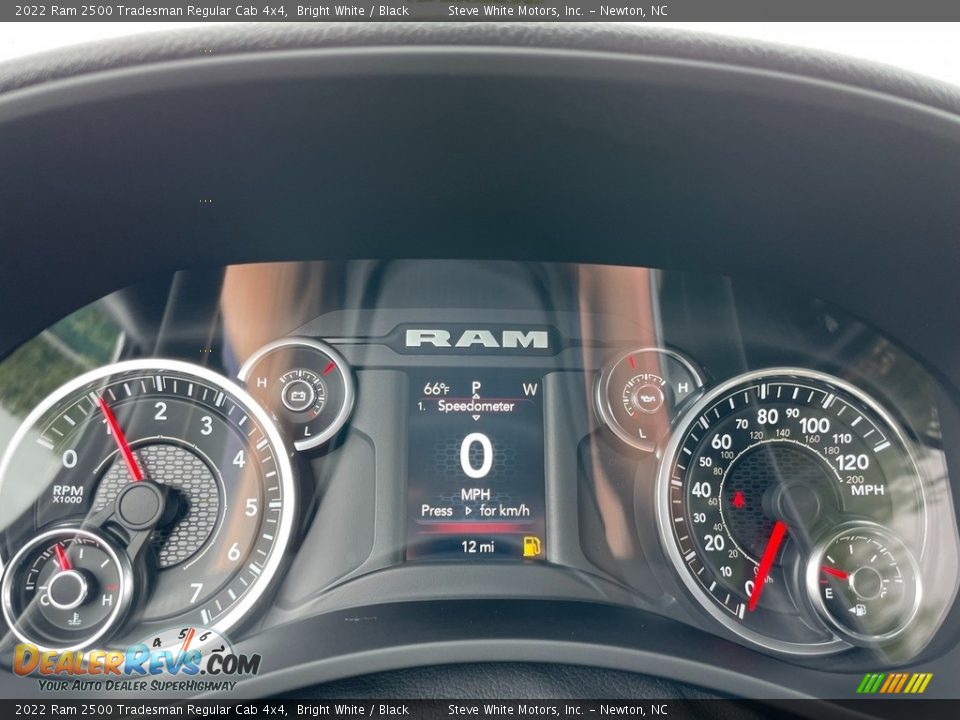Click top banner Steve White Motors text
Viewport: 960px width, 720px height.
click(558, 10)
